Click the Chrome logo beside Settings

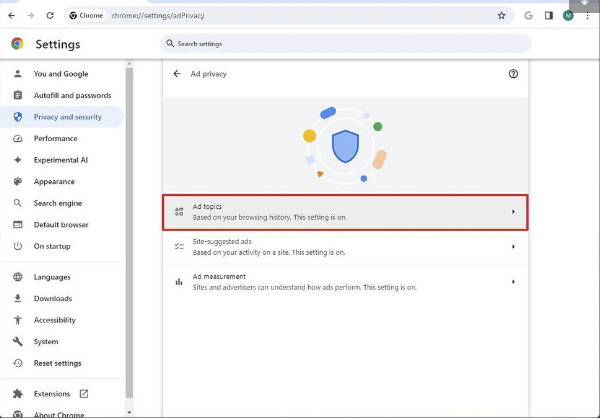click(x=17, y=44)
